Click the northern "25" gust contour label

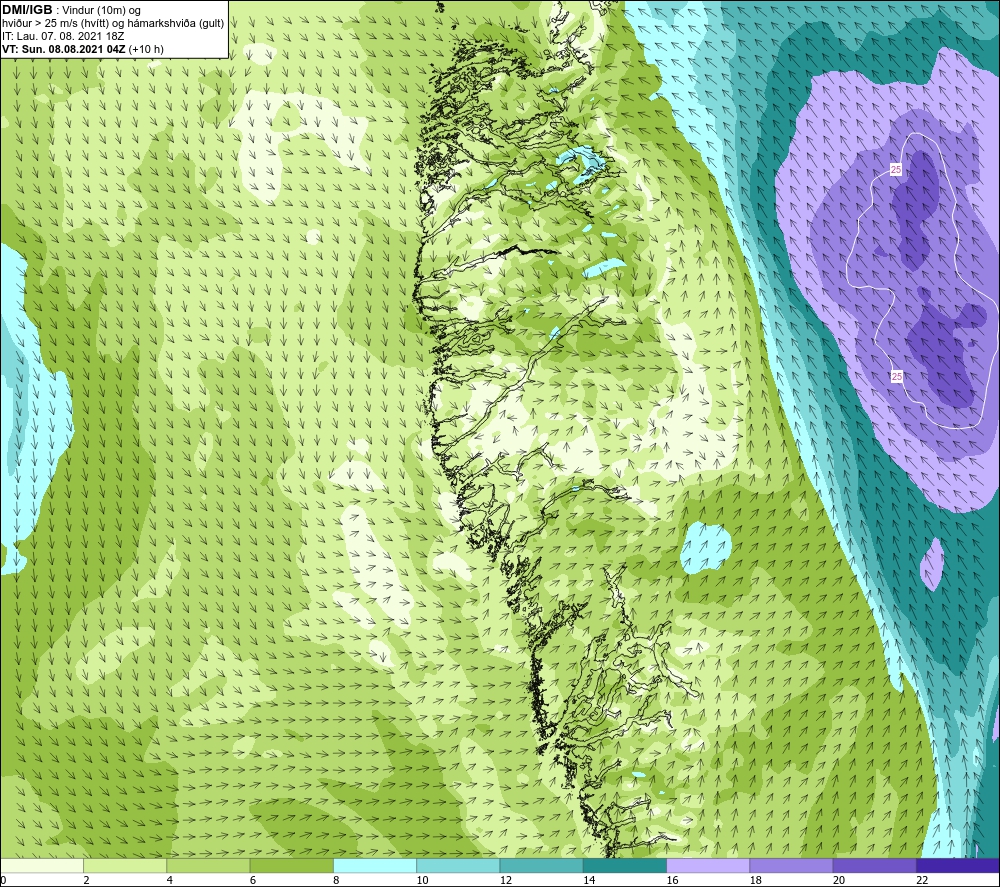click(896, 170)
